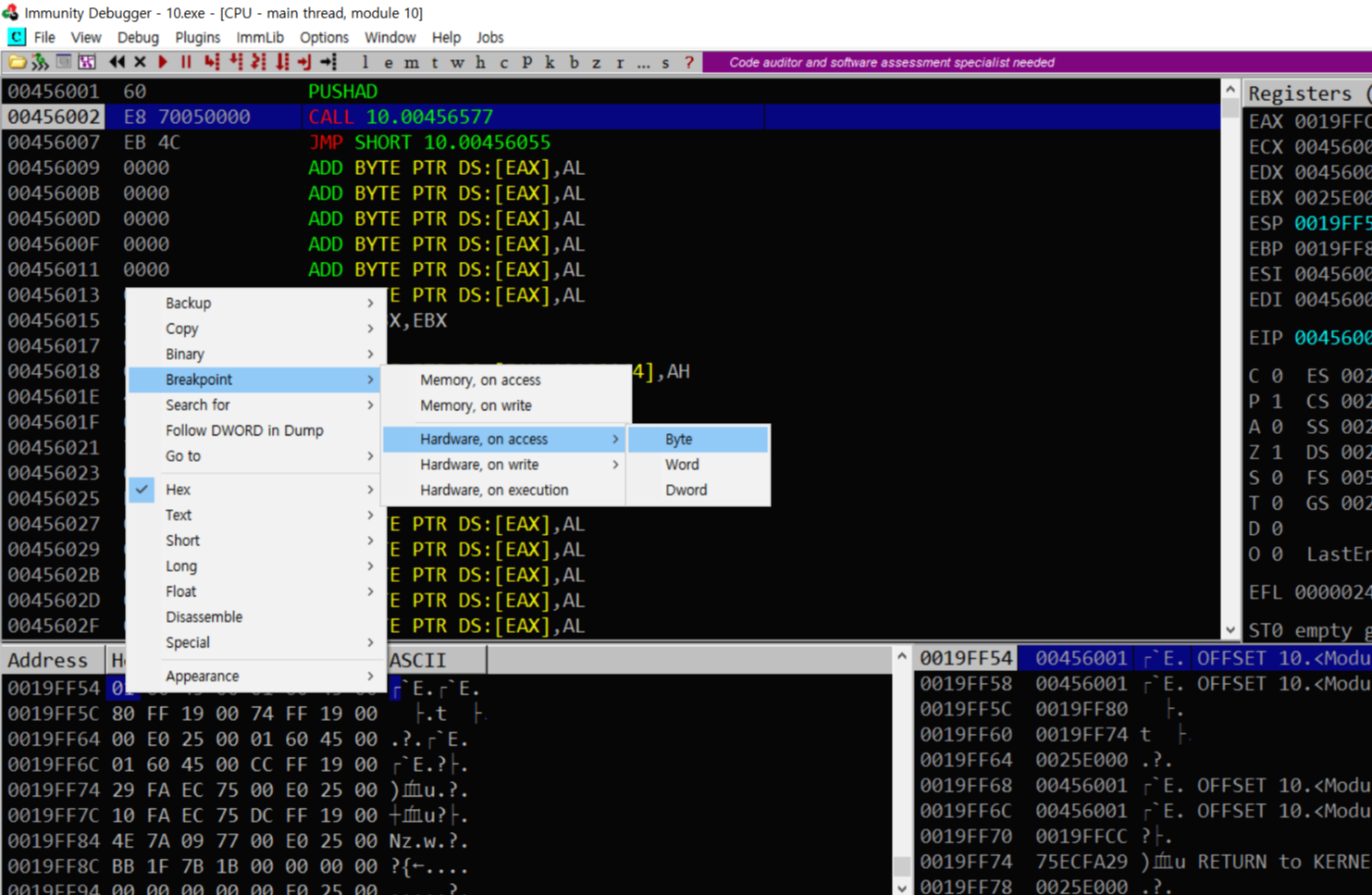Click the Trace over toolbar icon
This screenshot has width=1372, height=895.
(282, 62)
